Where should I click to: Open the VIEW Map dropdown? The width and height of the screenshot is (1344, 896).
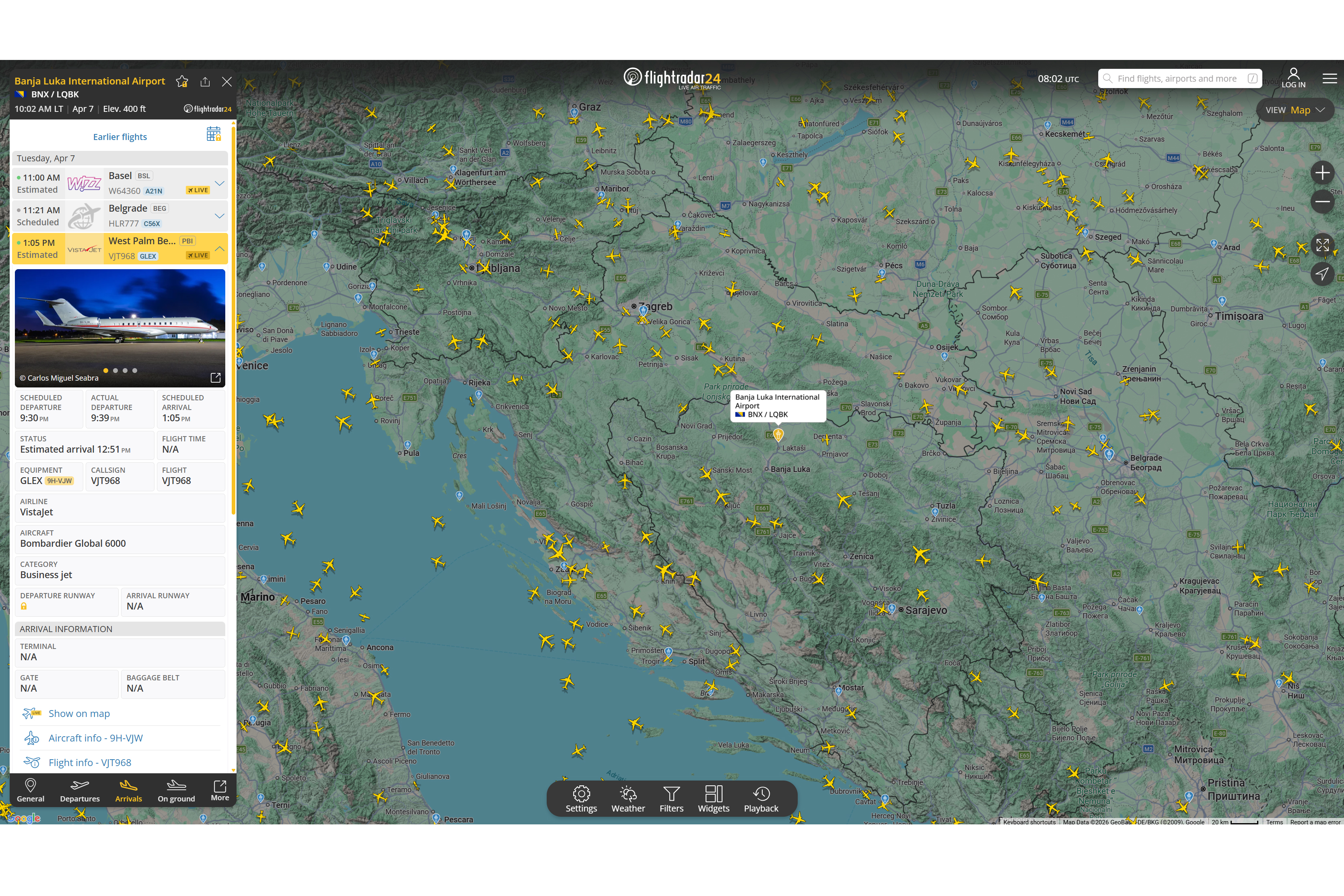[x=1295, y=110]
